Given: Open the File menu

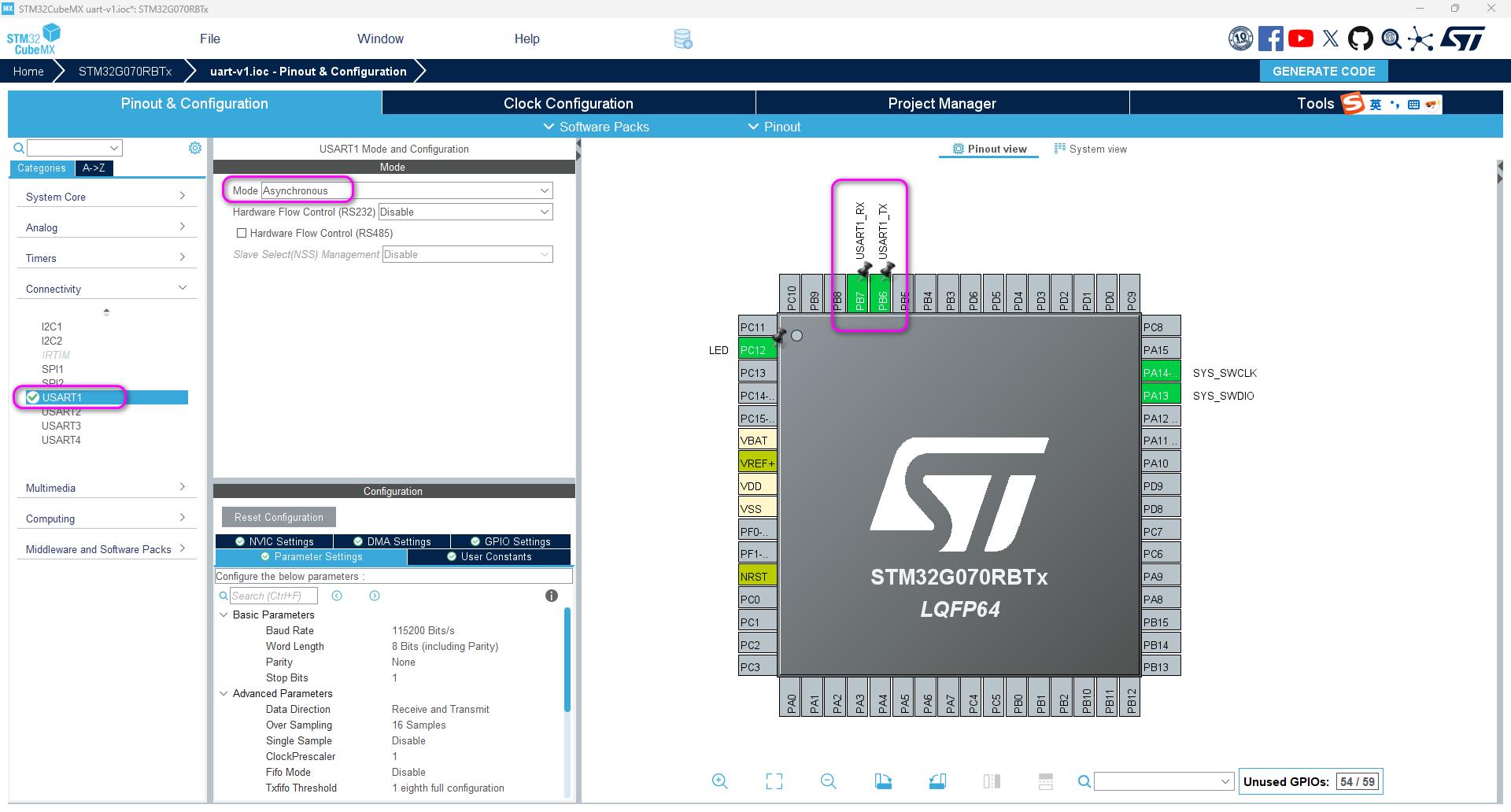Looking at the screenshot, I should [210, 39].
